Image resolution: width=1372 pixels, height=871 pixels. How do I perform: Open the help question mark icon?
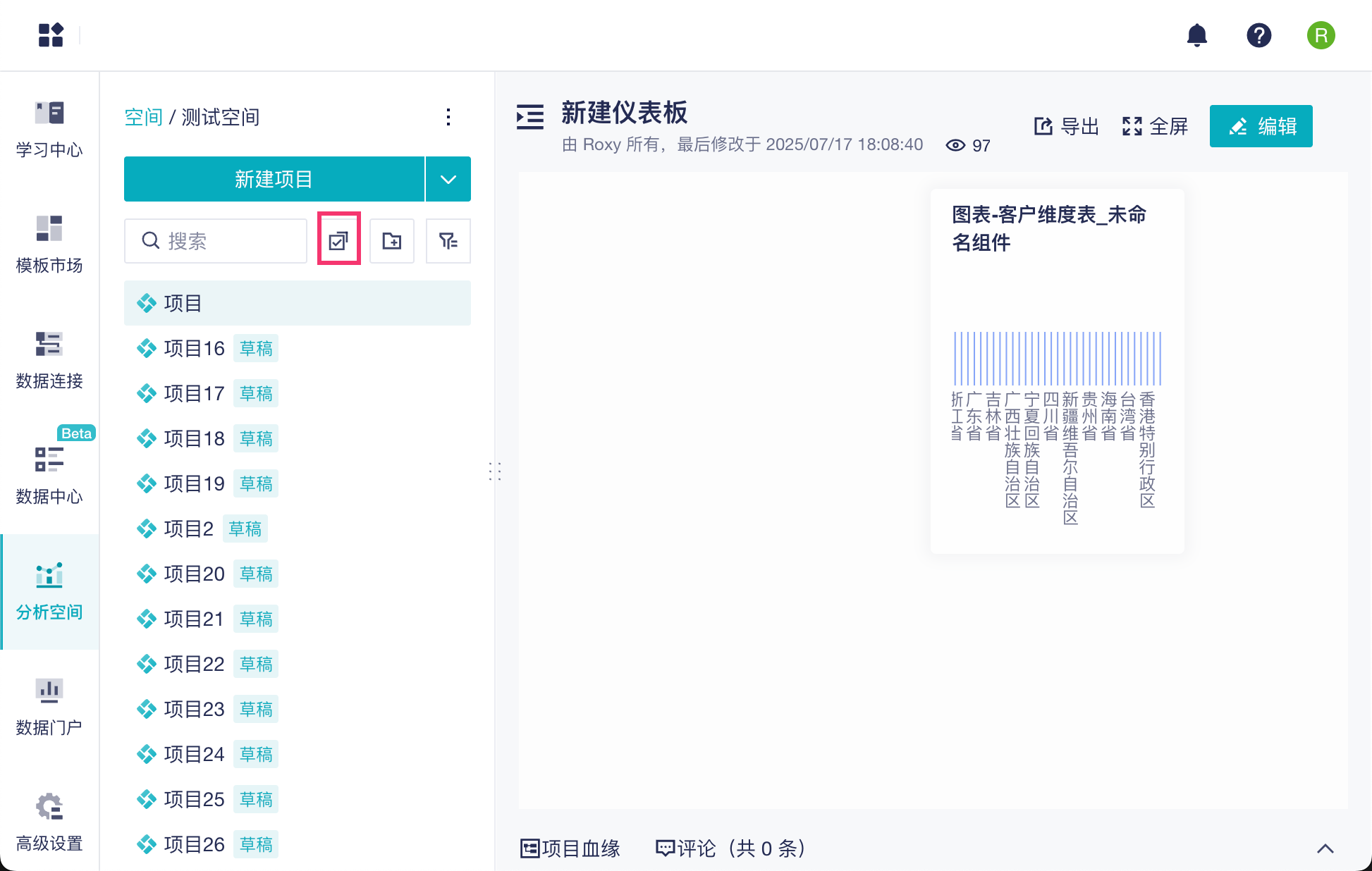point(1258,35)
